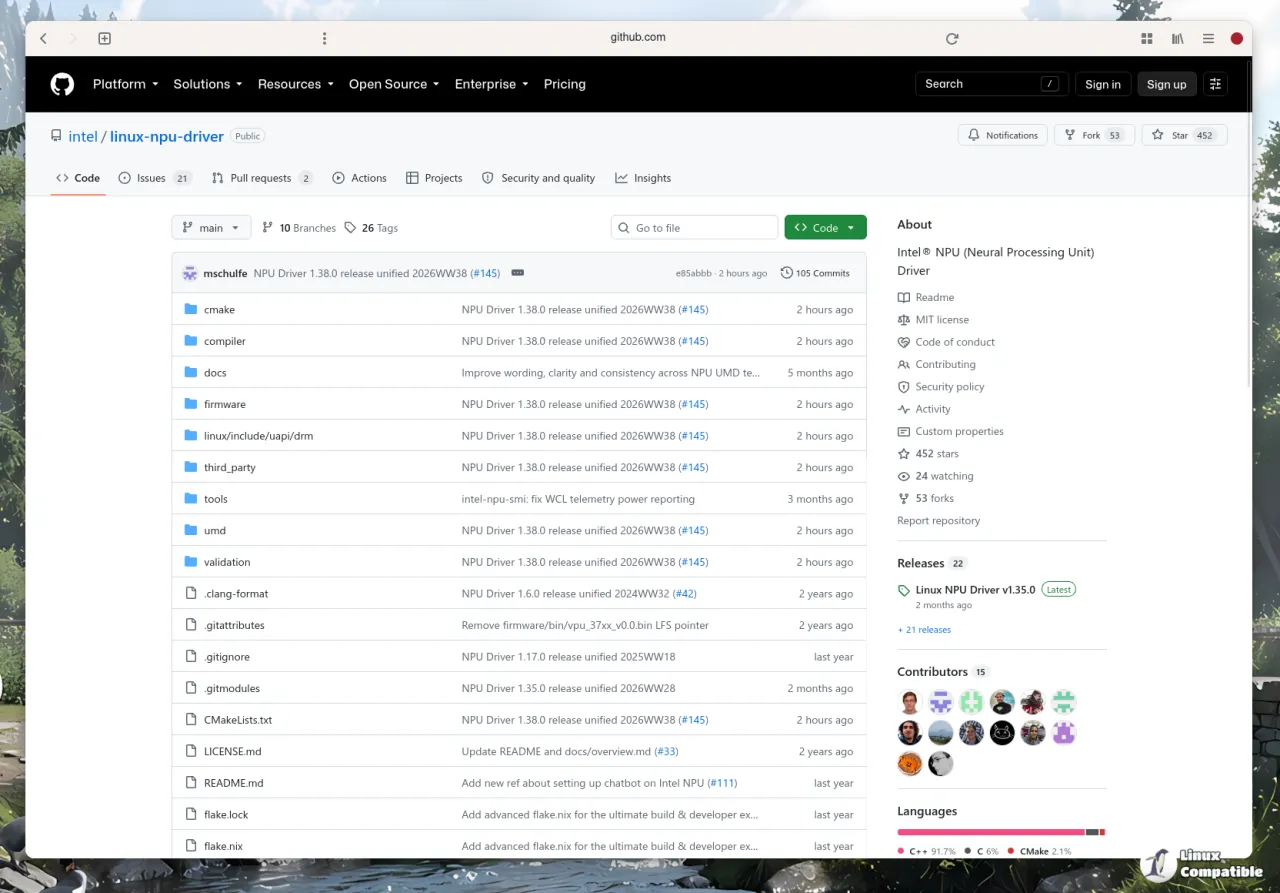Click the folder icon for third_party

(191, 467)
